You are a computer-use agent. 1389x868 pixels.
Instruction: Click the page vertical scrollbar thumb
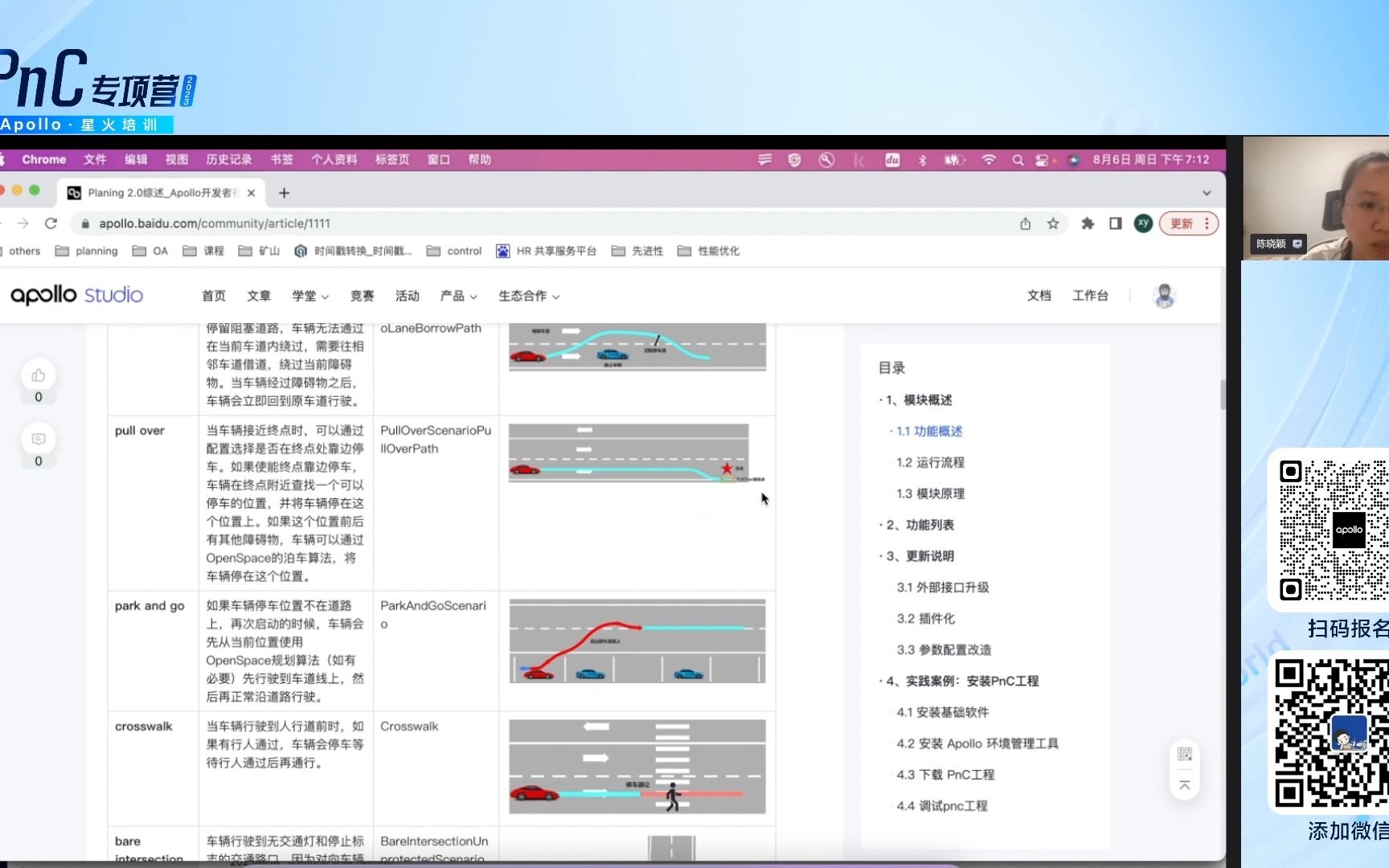point(1223,395)
